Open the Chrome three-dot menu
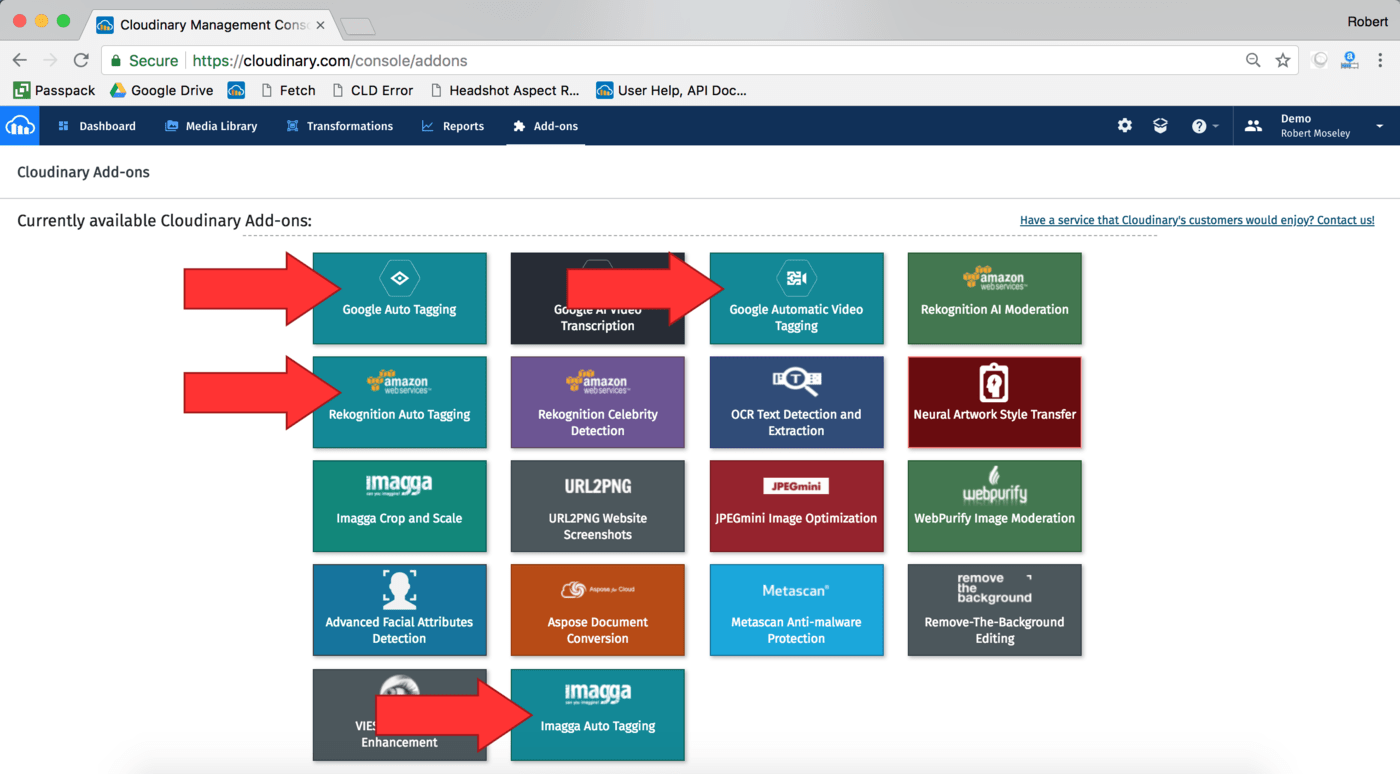 coord(1381,60)
